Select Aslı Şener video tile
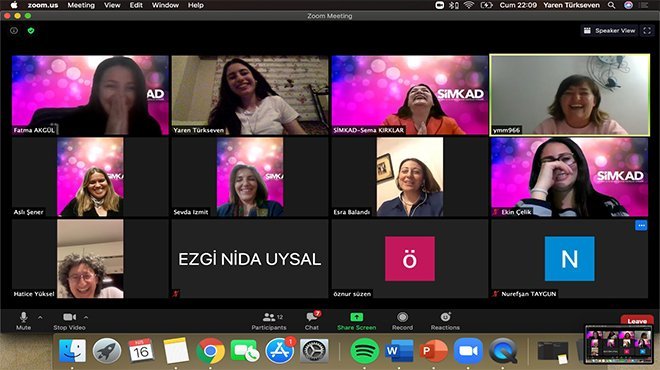This screenshot has height=370, width=660. point(90,177)
